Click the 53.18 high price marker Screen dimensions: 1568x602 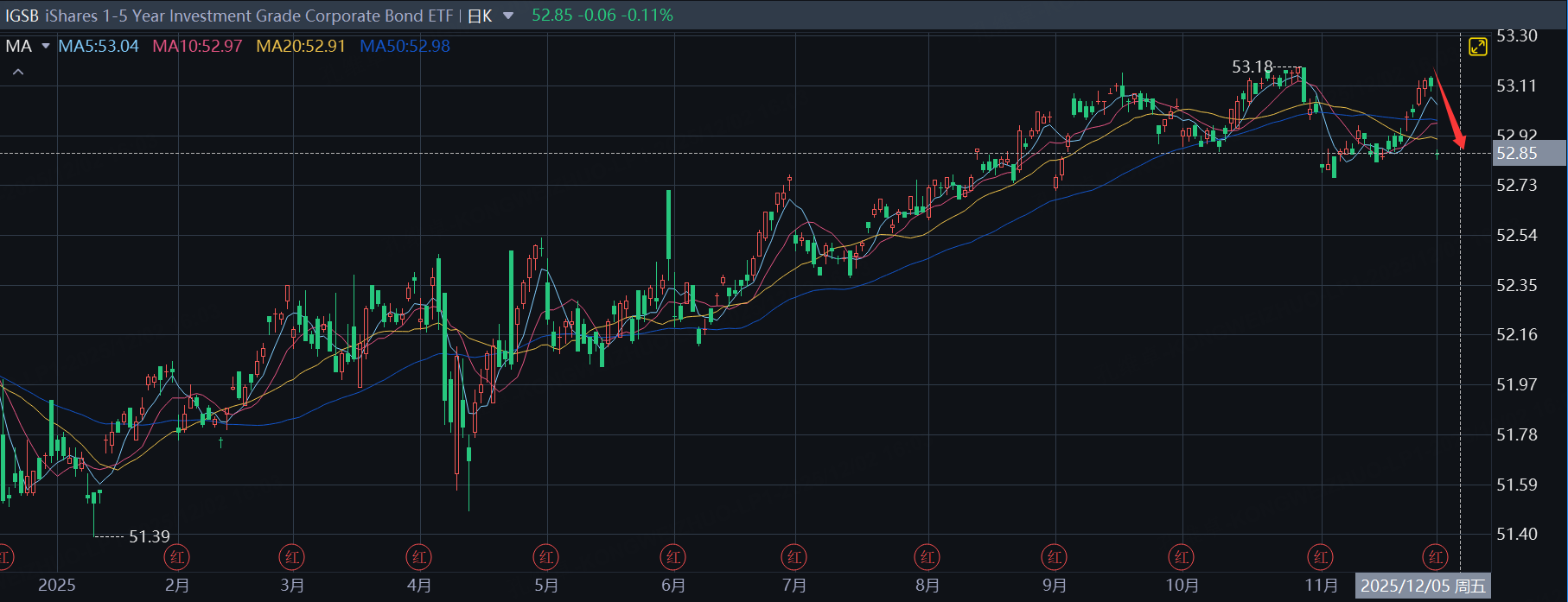pos(1252,67)
